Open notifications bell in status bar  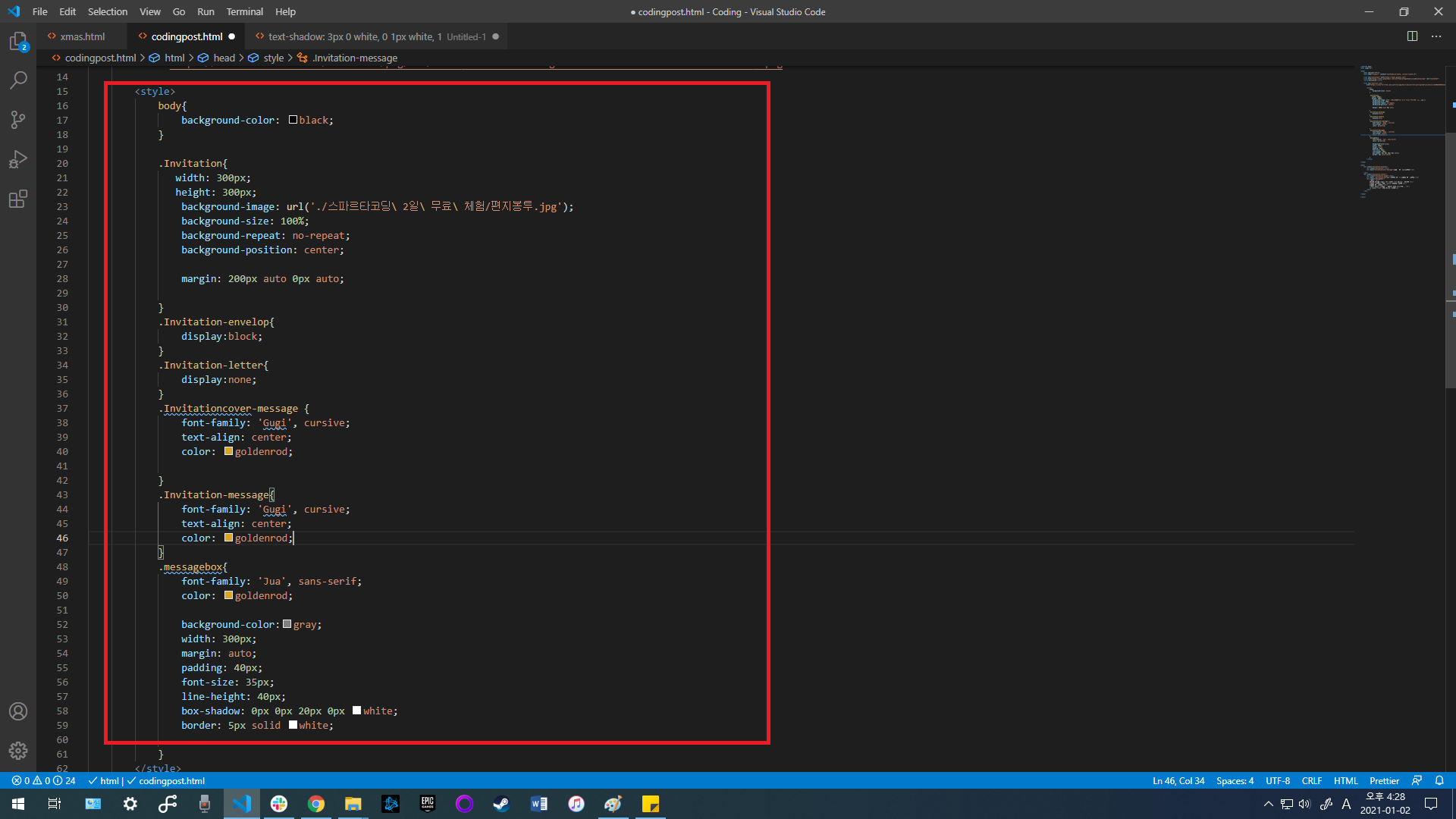pos(1439,780)
